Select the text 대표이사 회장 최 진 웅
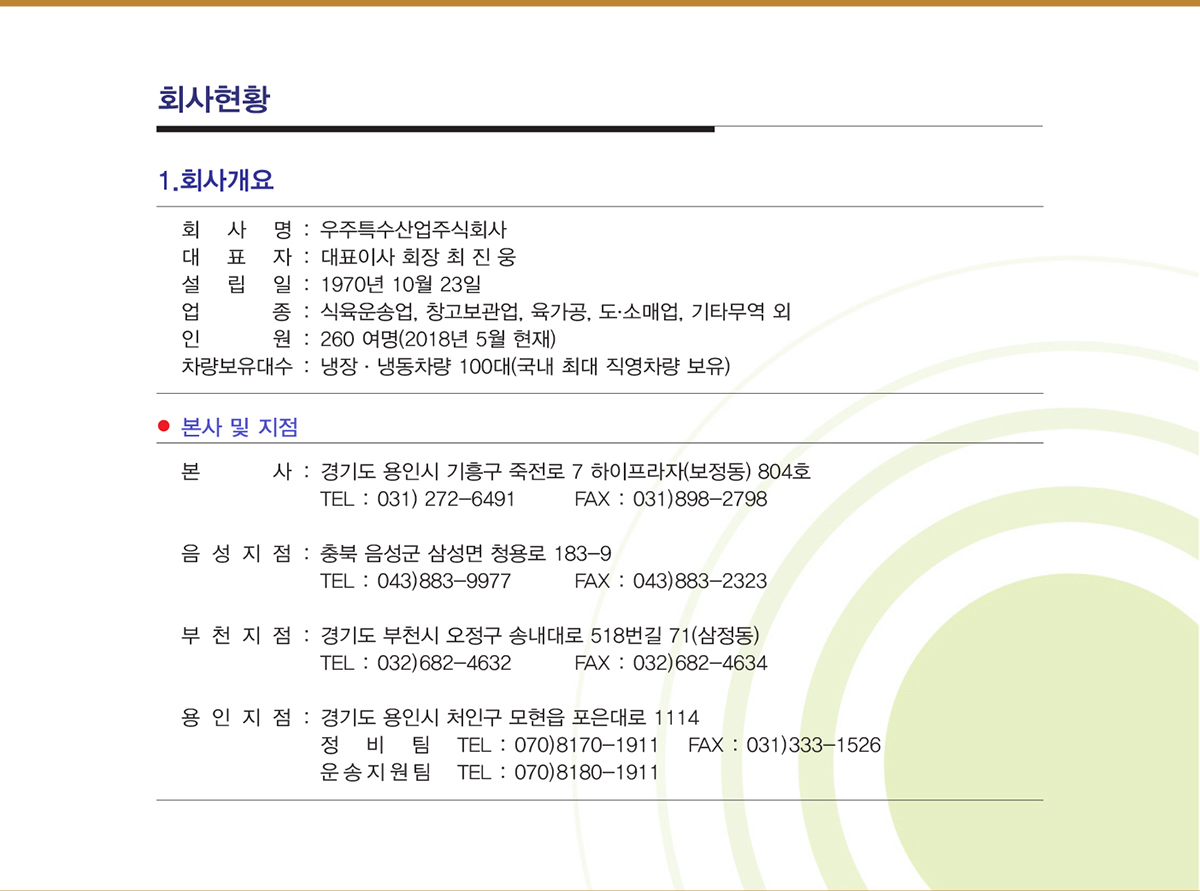1200x891 pixels. 418,257
